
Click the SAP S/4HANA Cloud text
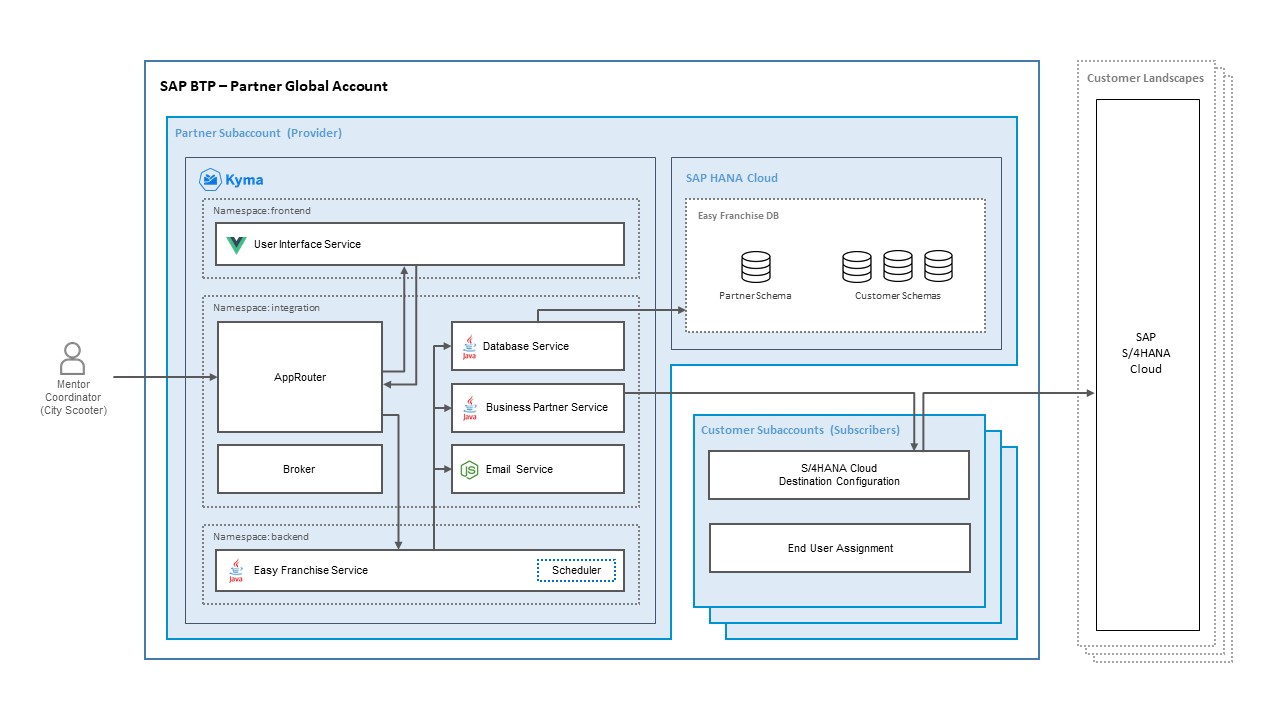pos(1146,353)
